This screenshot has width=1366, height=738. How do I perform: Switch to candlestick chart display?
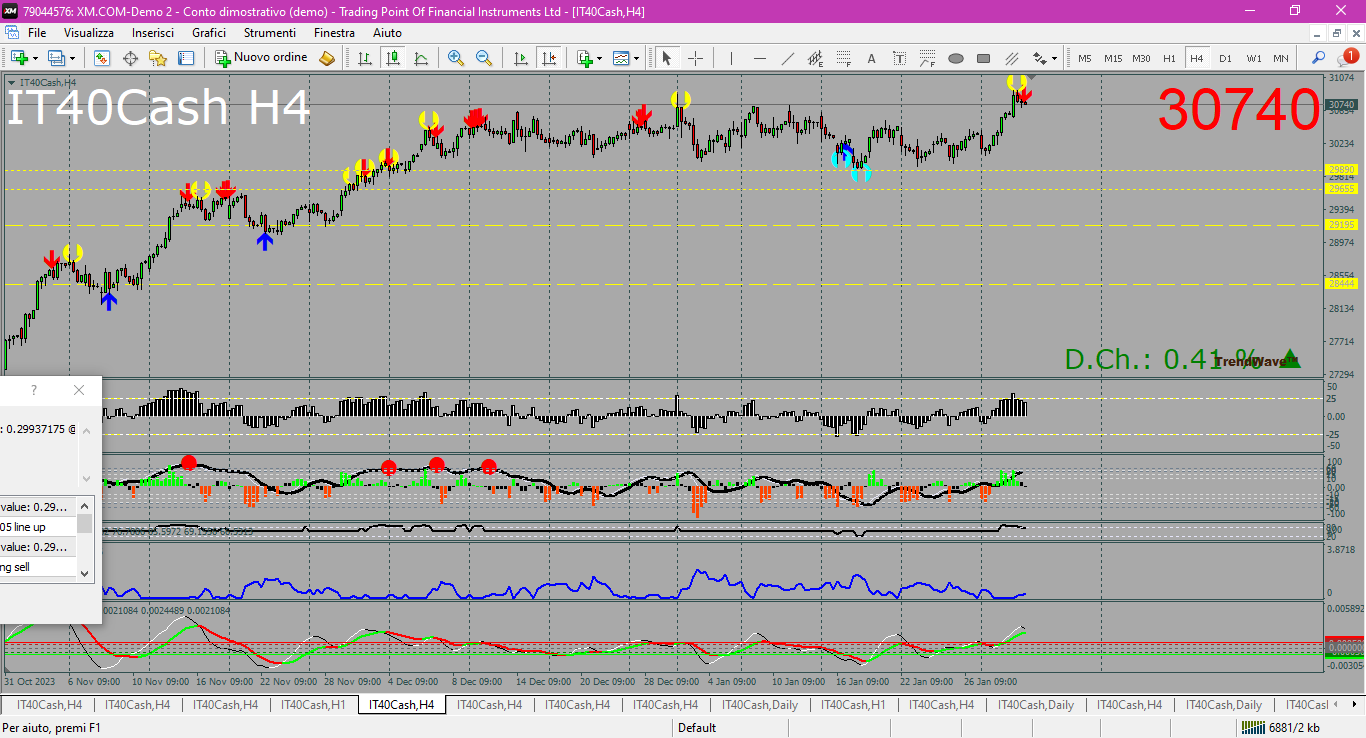point(393,58)
